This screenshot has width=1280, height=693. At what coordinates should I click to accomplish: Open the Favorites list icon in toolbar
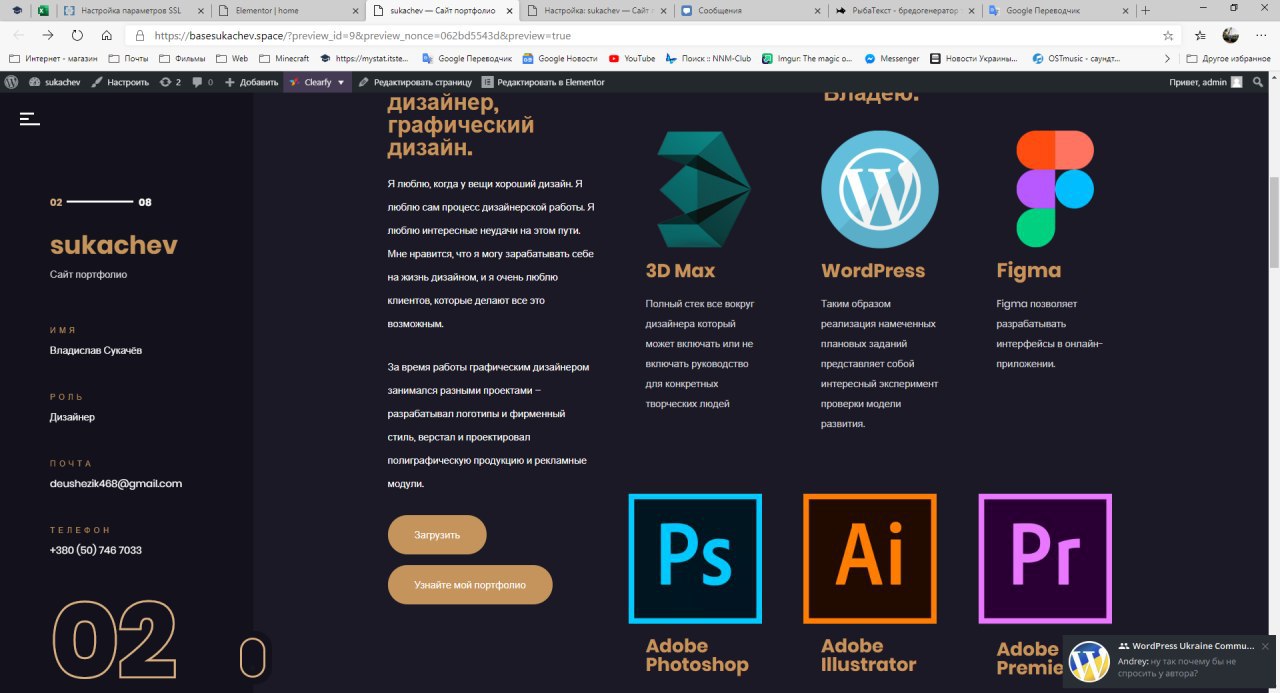1201,35
